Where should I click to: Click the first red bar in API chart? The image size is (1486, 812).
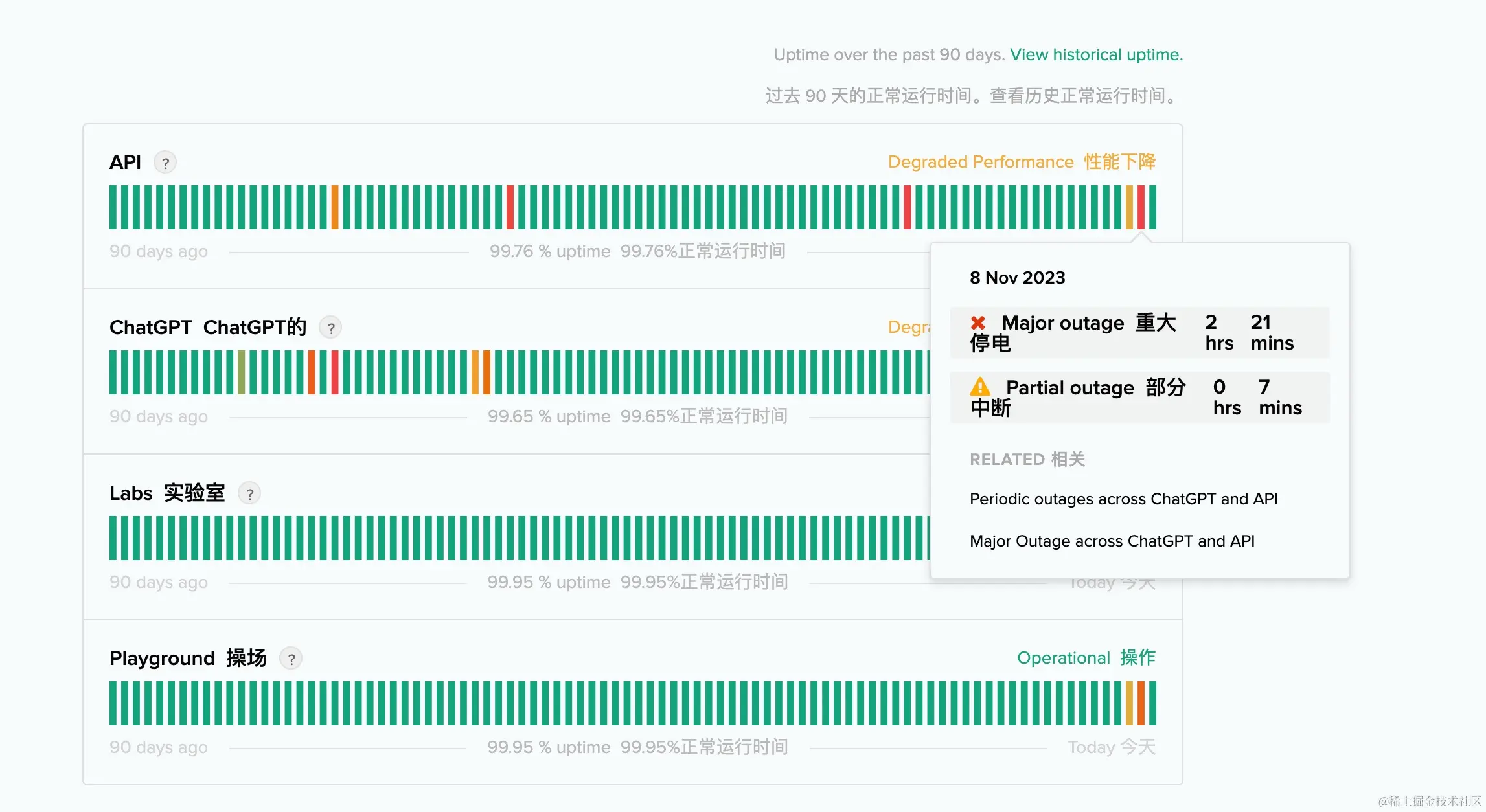(x=510, y=207)
